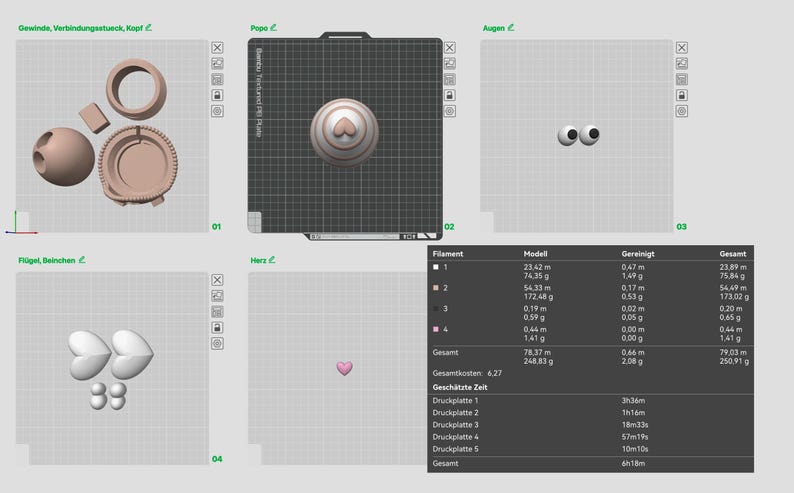Select the beige filament 2 color swatch
The image size is (794, 493).
pos(436,288)
